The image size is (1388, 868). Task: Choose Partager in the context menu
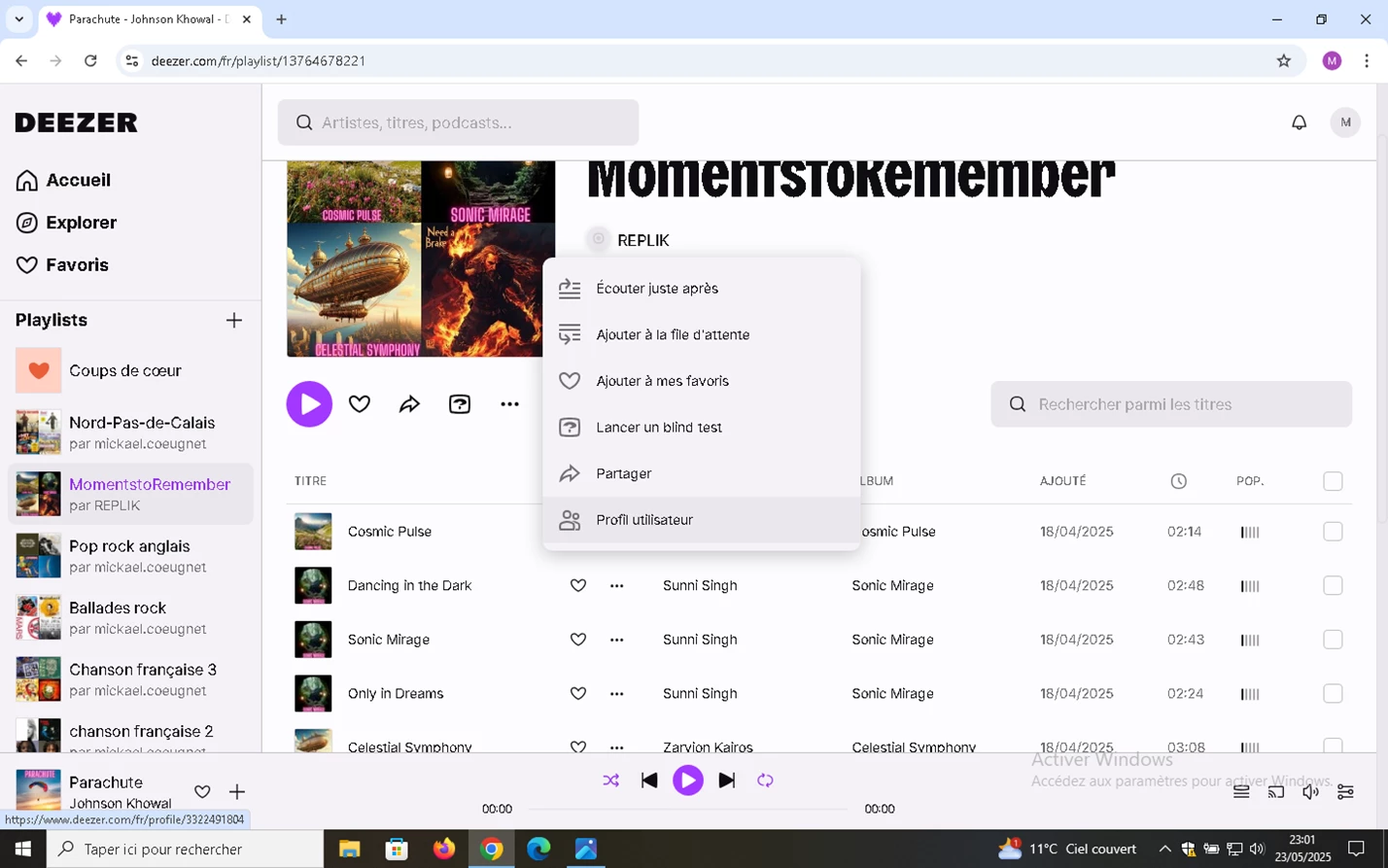pyautogui.click(x=702, y=473)
